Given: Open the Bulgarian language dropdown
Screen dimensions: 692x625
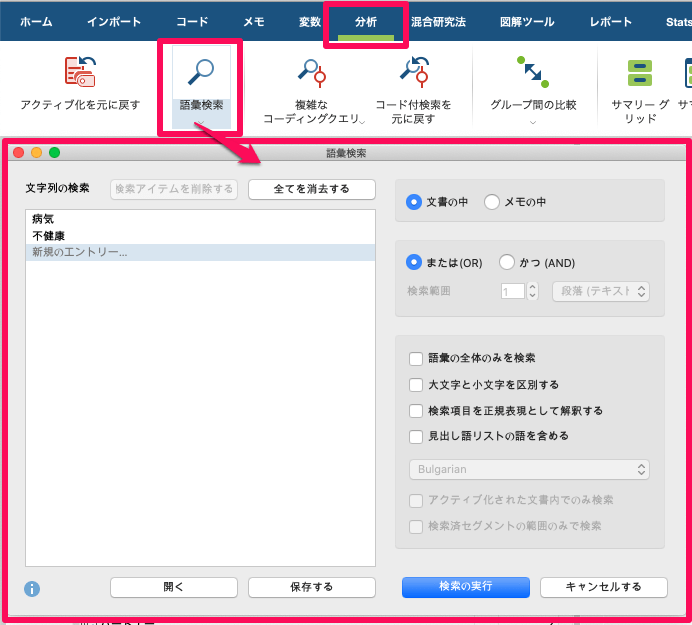Looking at the screenshot, I should pos(529,469).
